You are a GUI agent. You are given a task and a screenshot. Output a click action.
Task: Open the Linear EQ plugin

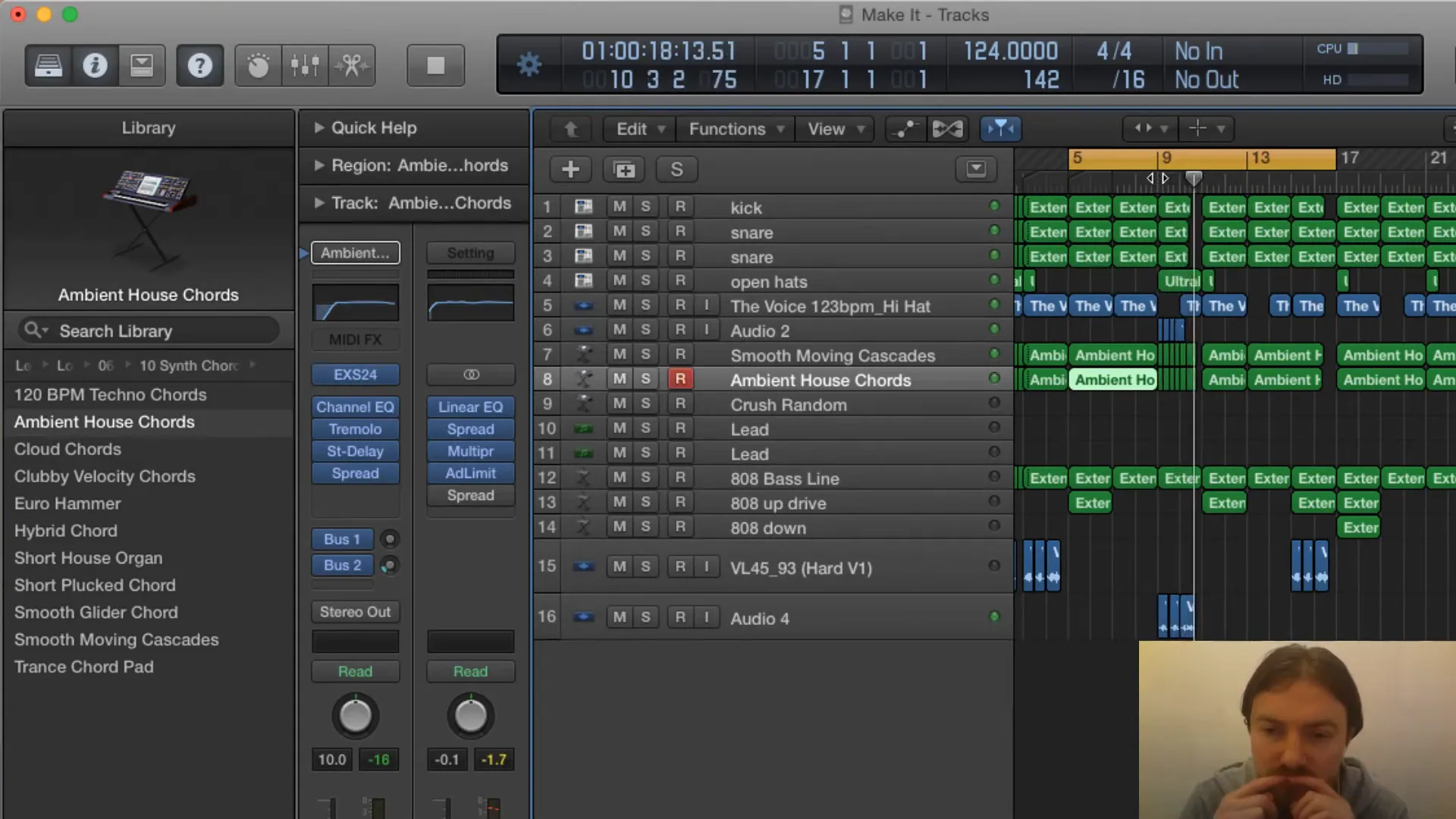[x=470, y=407]
